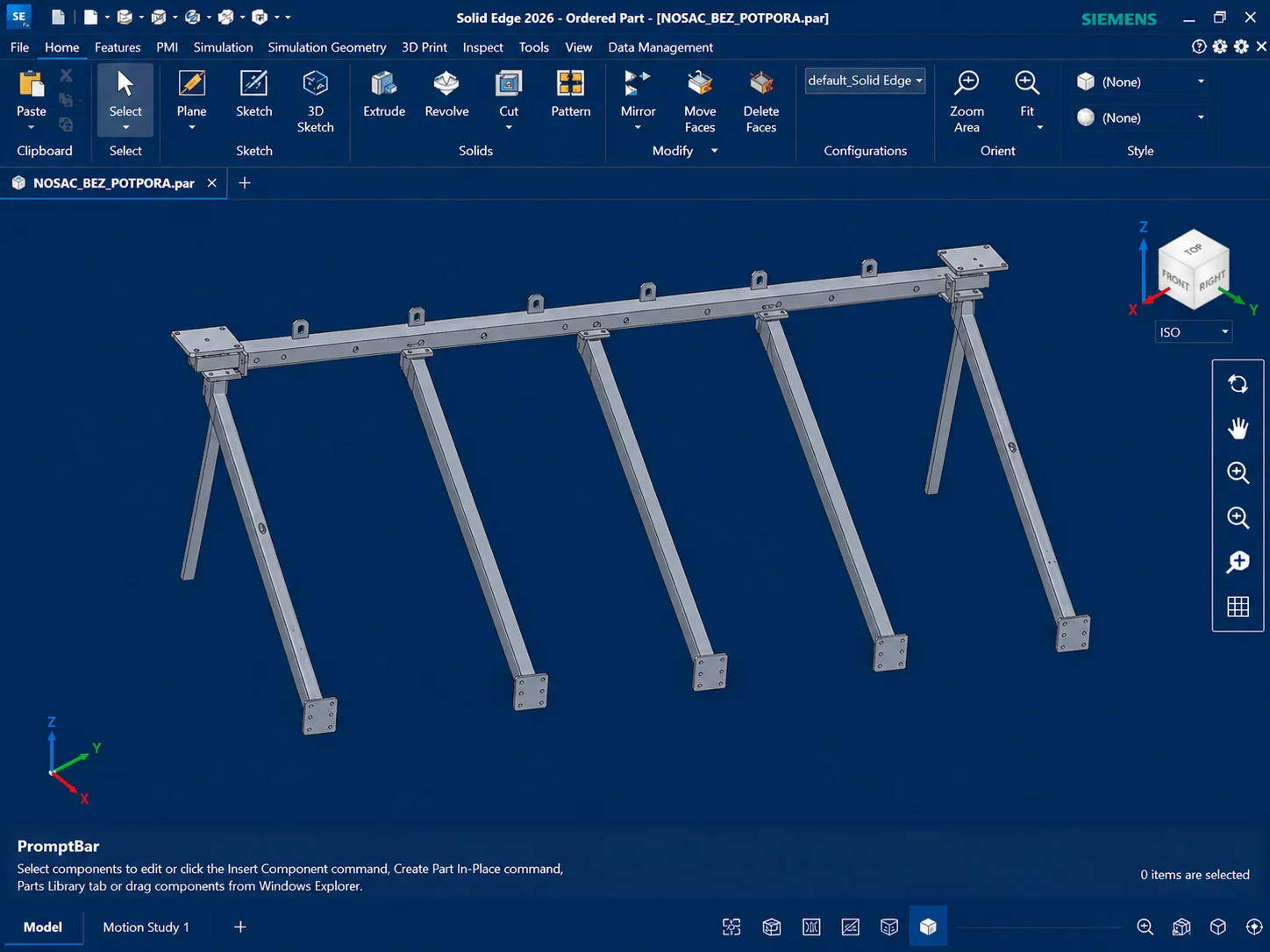Click the blank new document icon

58,17
